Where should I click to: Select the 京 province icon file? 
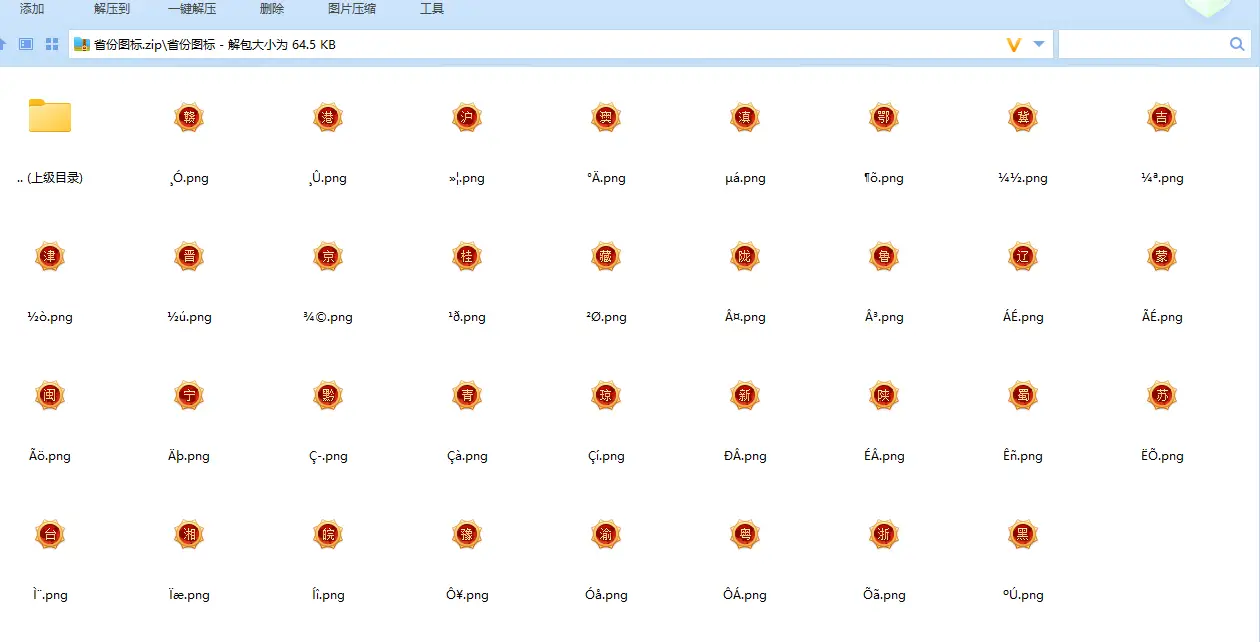pyautogui.click(x=328, y=256)
